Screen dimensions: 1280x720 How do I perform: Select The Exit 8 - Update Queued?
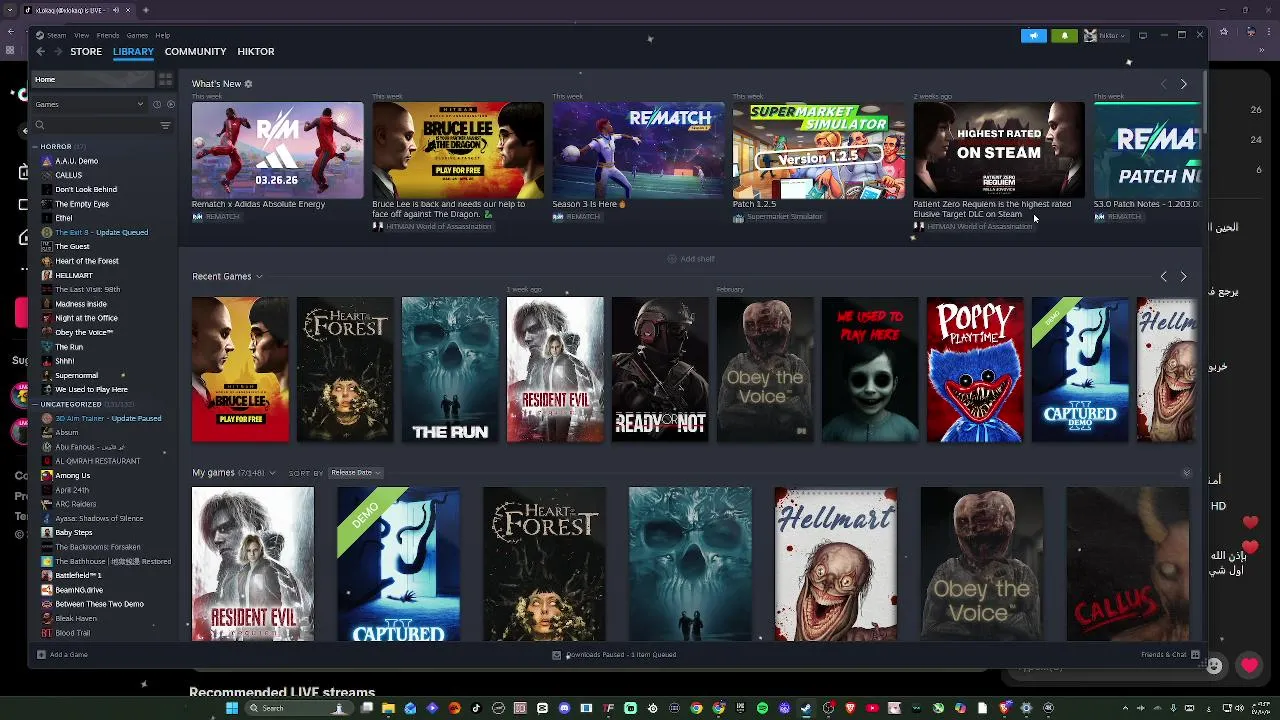coord(103,232)
